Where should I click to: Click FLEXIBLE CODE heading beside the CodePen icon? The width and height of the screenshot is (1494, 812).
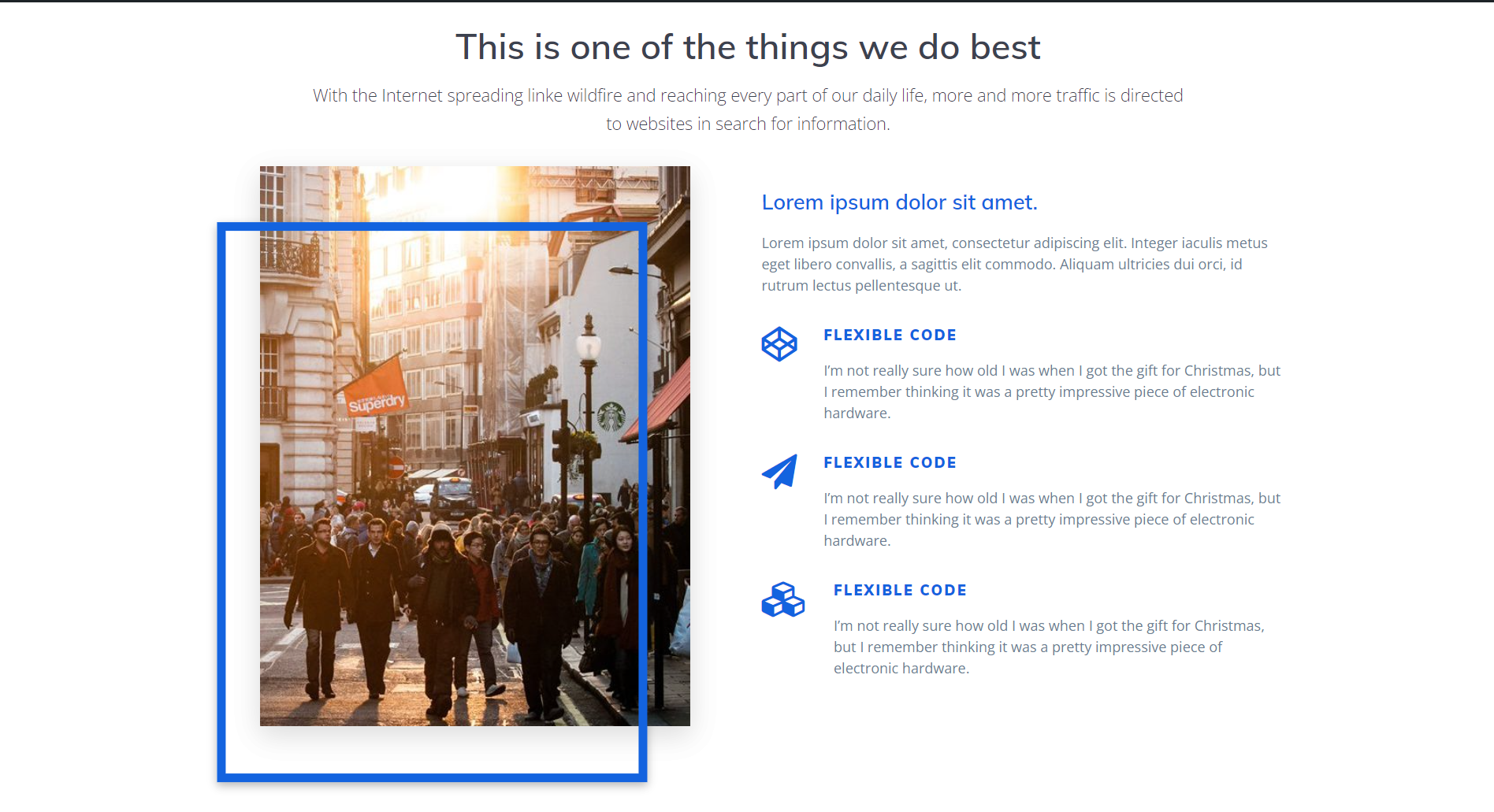(890, 335)
